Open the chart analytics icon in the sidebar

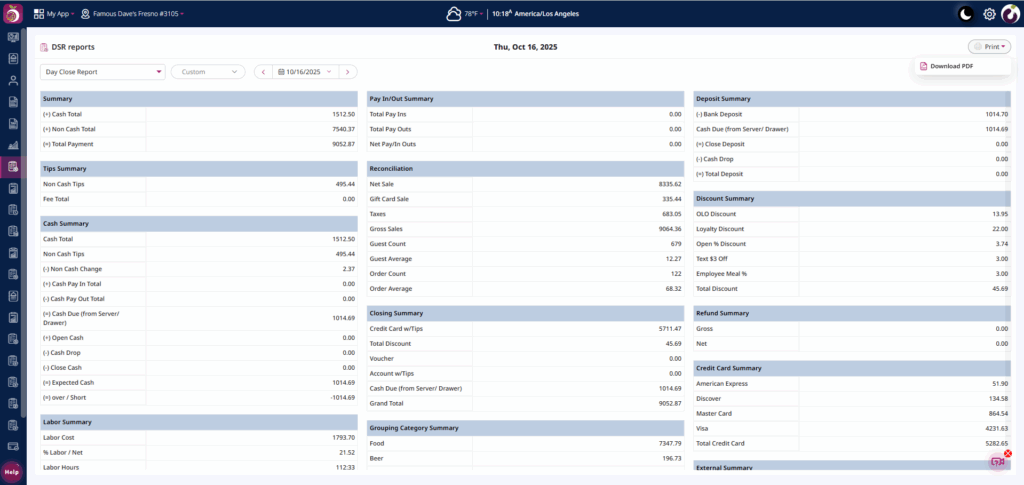[13, 145]
